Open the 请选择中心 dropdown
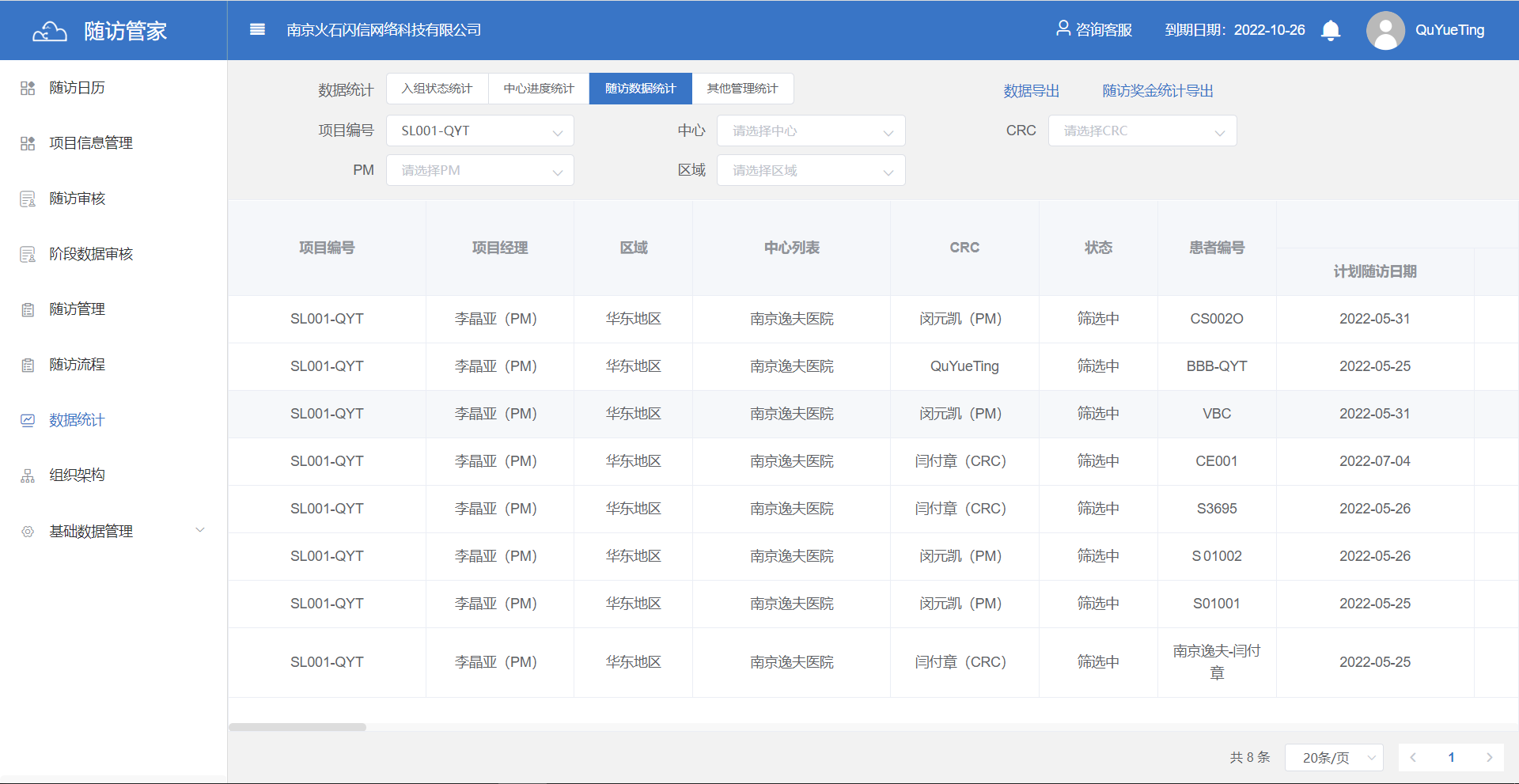This screenshot has width=1519, height=784. pos(810,131)
